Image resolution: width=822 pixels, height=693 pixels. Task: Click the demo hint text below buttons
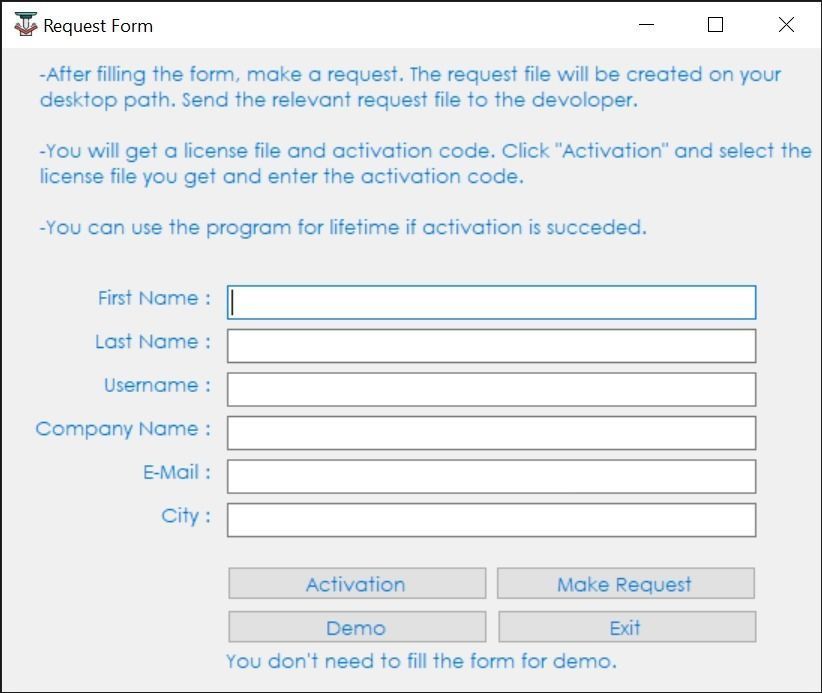point(421,661)
